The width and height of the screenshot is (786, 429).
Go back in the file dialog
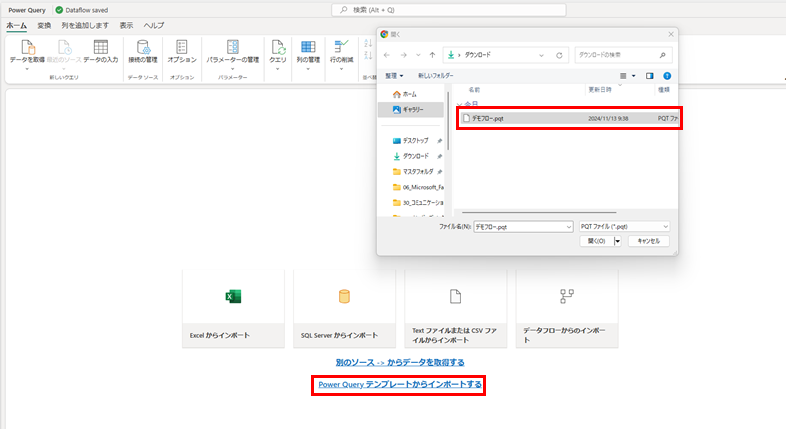387,55
